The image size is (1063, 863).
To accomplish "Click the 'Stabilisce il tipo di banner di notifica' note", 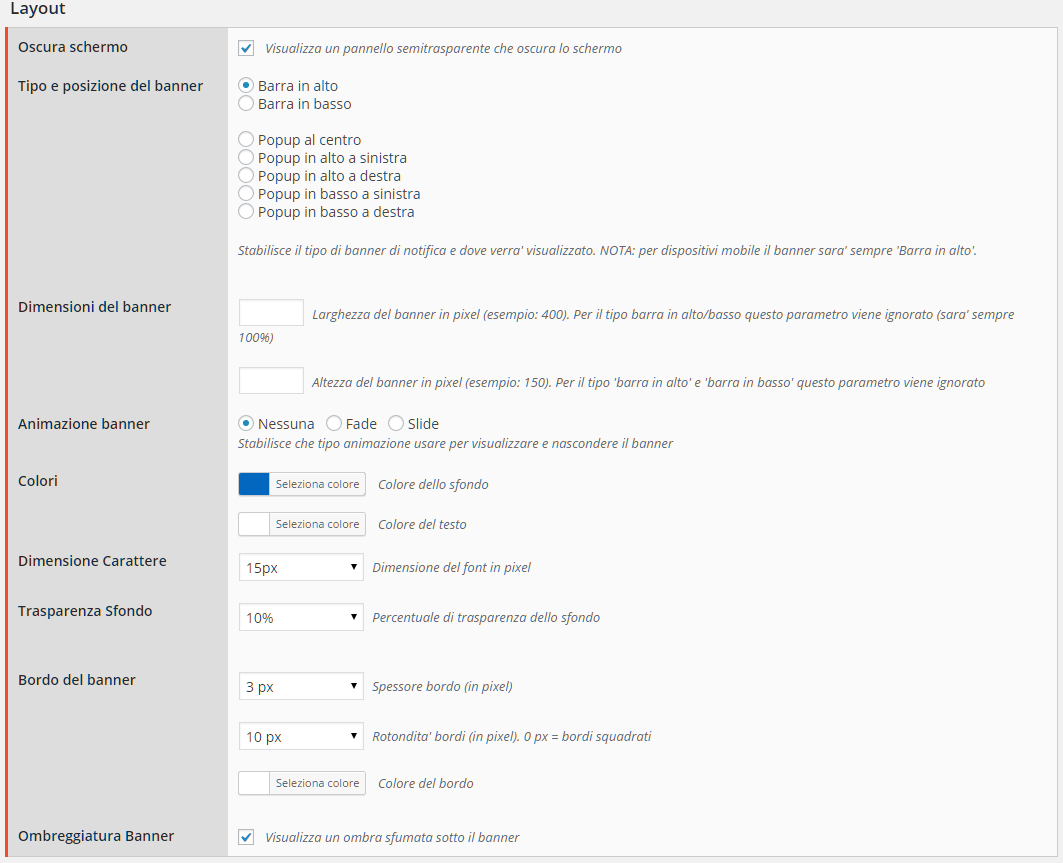I will (x=607, y=250).
